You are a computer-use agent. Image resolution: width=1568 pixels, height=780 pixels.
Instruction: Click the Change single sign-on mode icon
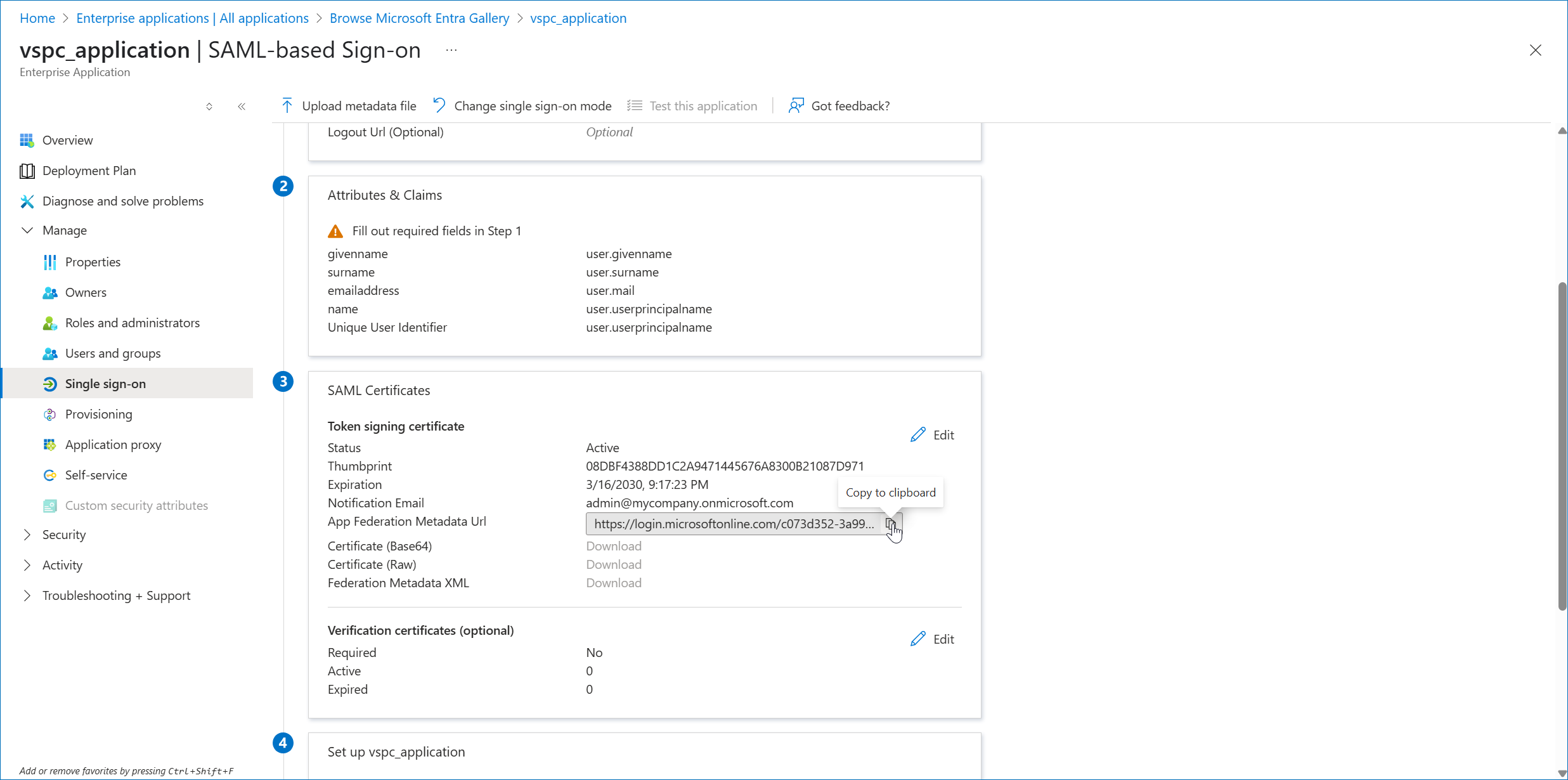click(439, 105)
